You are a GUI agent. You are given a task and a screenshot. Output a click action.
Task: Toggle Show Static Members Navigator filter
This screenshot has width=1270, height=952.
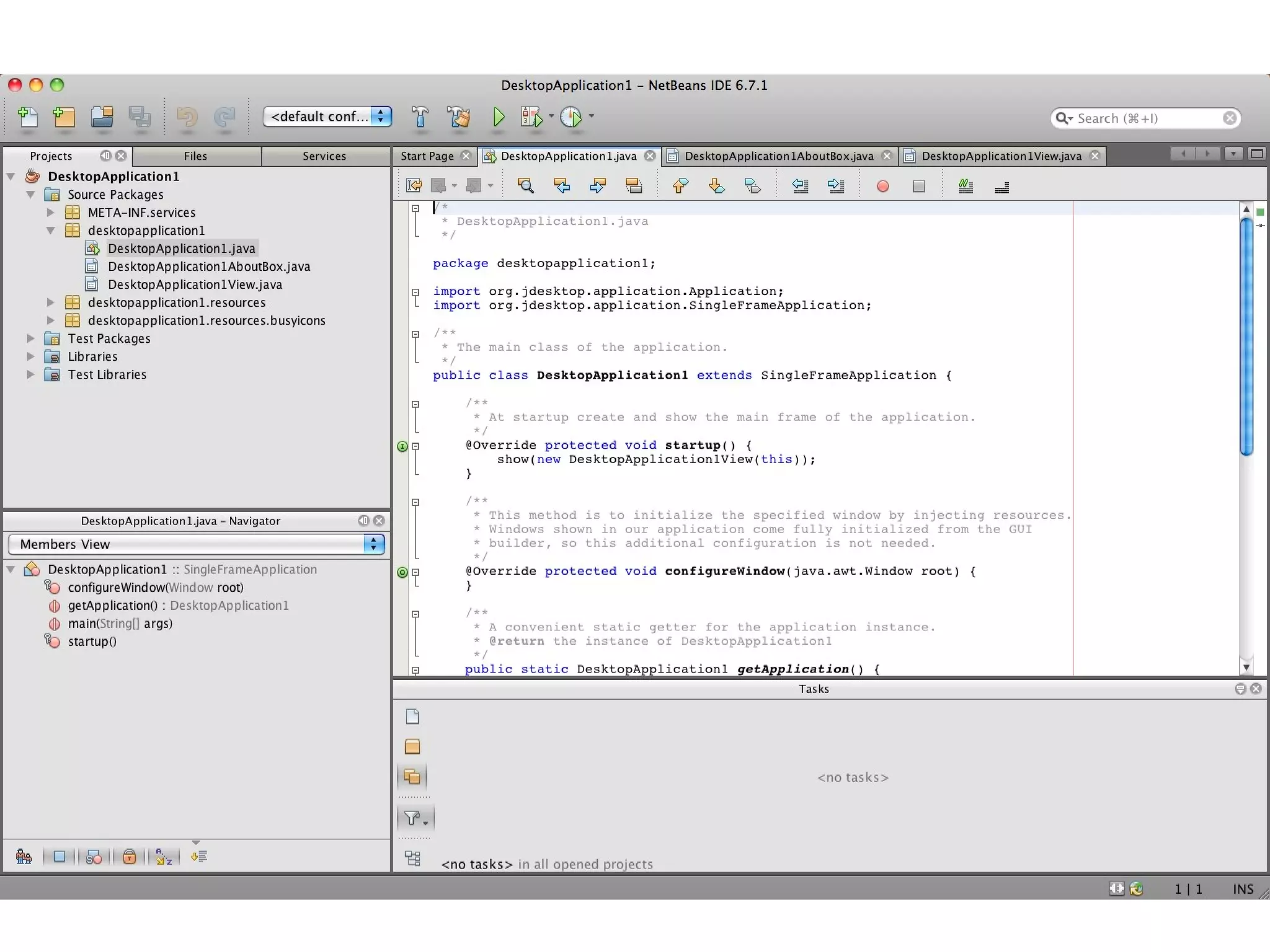pos(94,857)
